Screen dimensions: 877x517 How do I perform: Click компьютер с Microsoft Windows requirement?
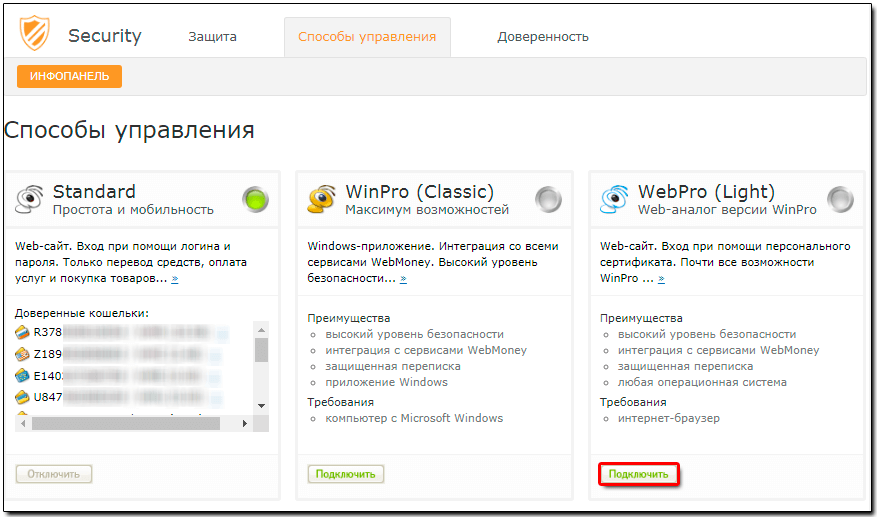point(414,418)
